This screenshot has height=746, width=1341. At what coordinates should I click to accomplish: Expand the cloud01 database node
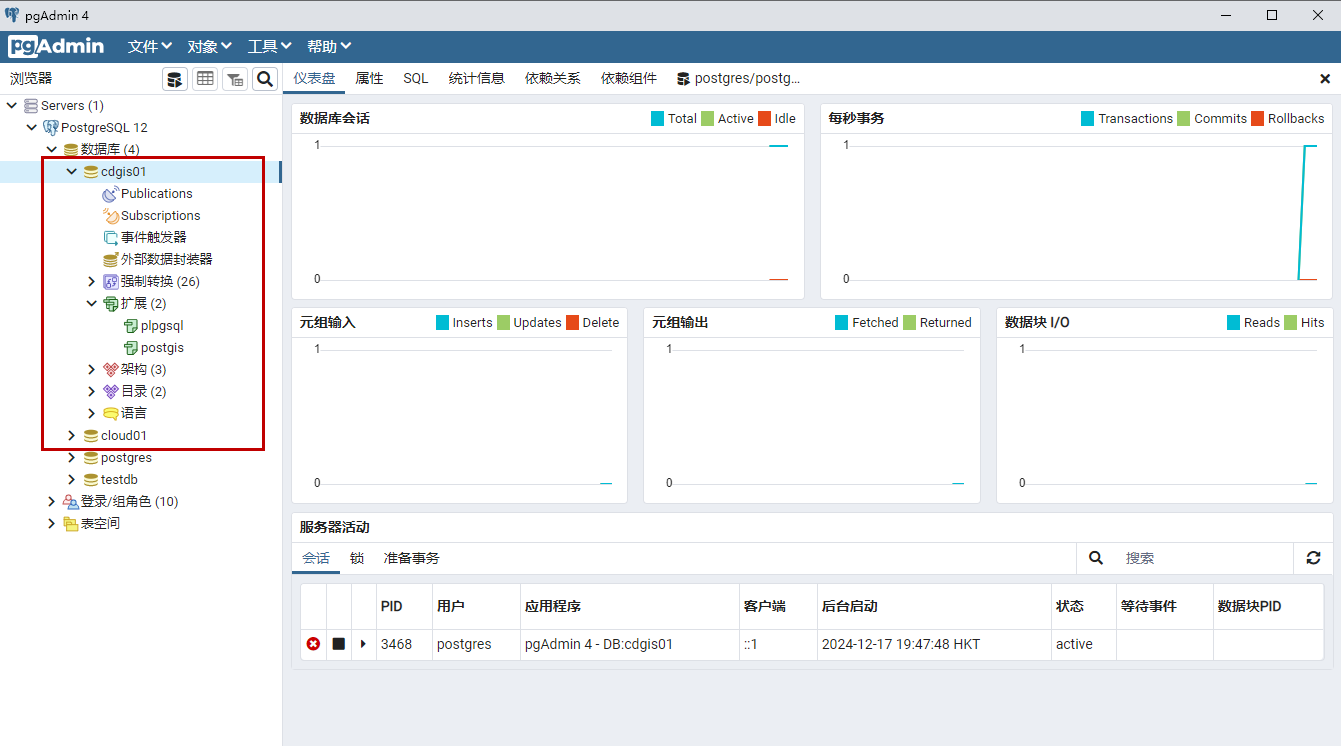coord(72,435)
